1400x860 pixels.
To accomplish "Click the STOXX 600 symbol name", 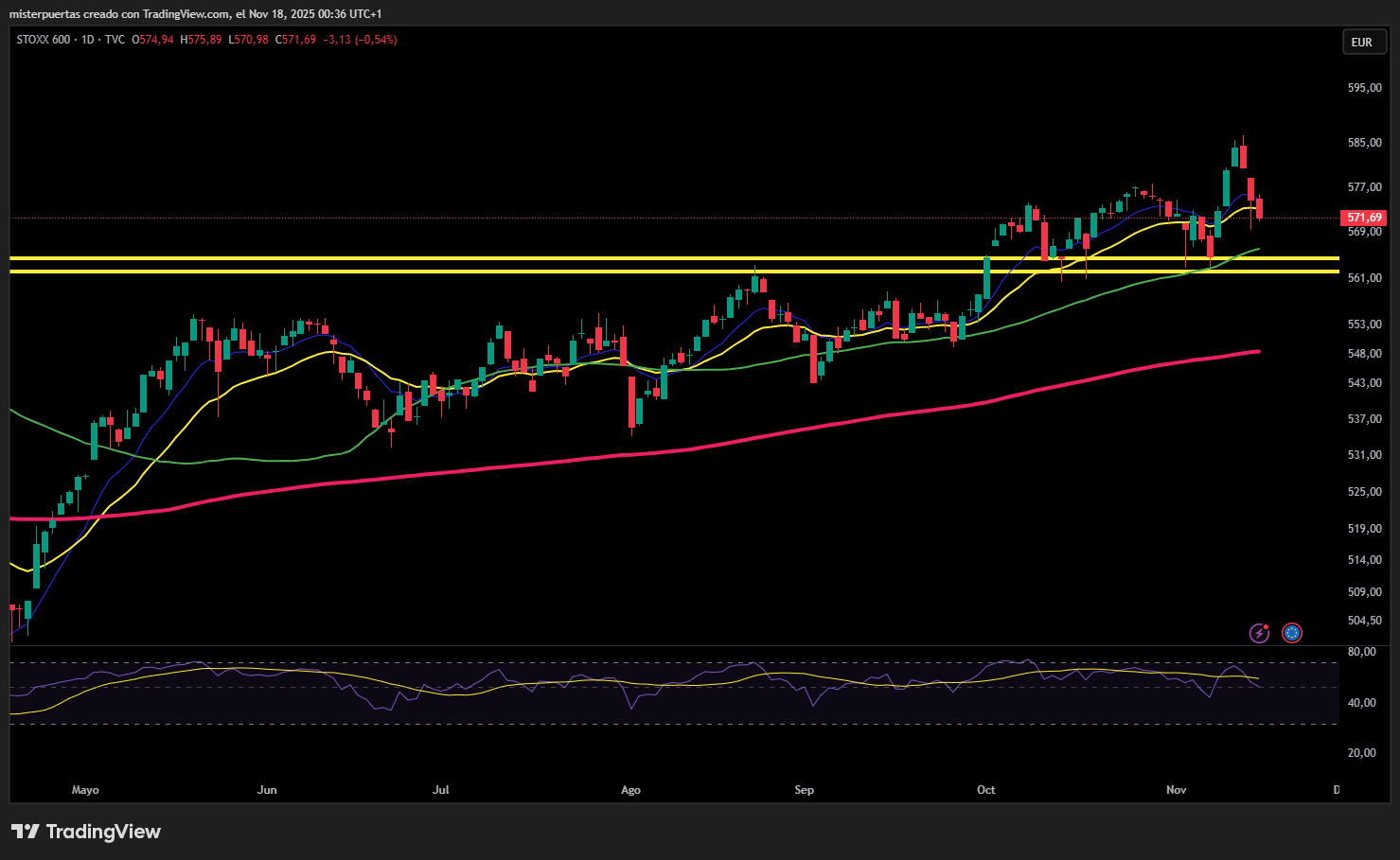I will coord(44,40).
